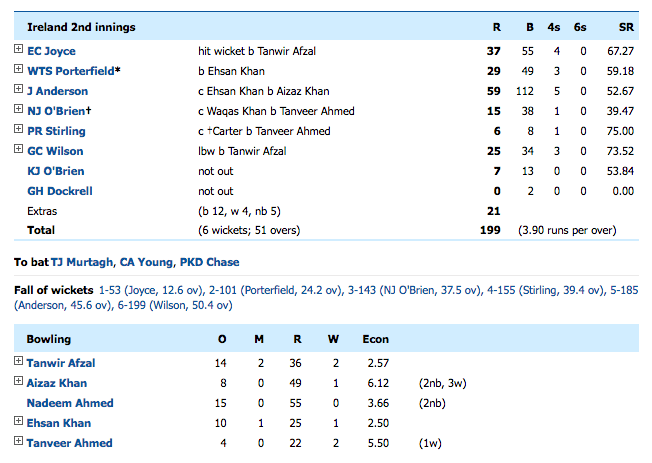
Task: Expand GC Wilson batting details
Action: tap(19, 150)
